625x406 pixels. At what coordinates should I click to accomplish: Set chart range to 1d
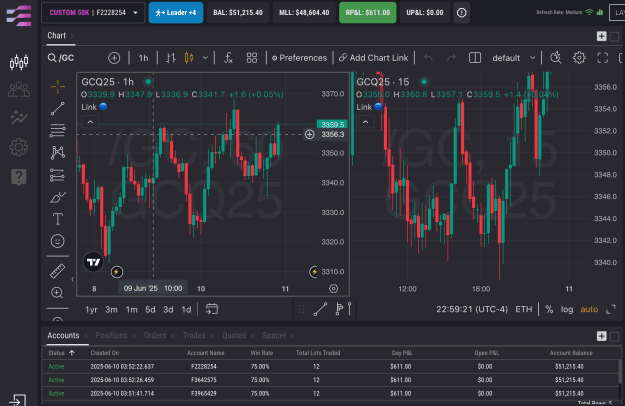click(186, 310)
